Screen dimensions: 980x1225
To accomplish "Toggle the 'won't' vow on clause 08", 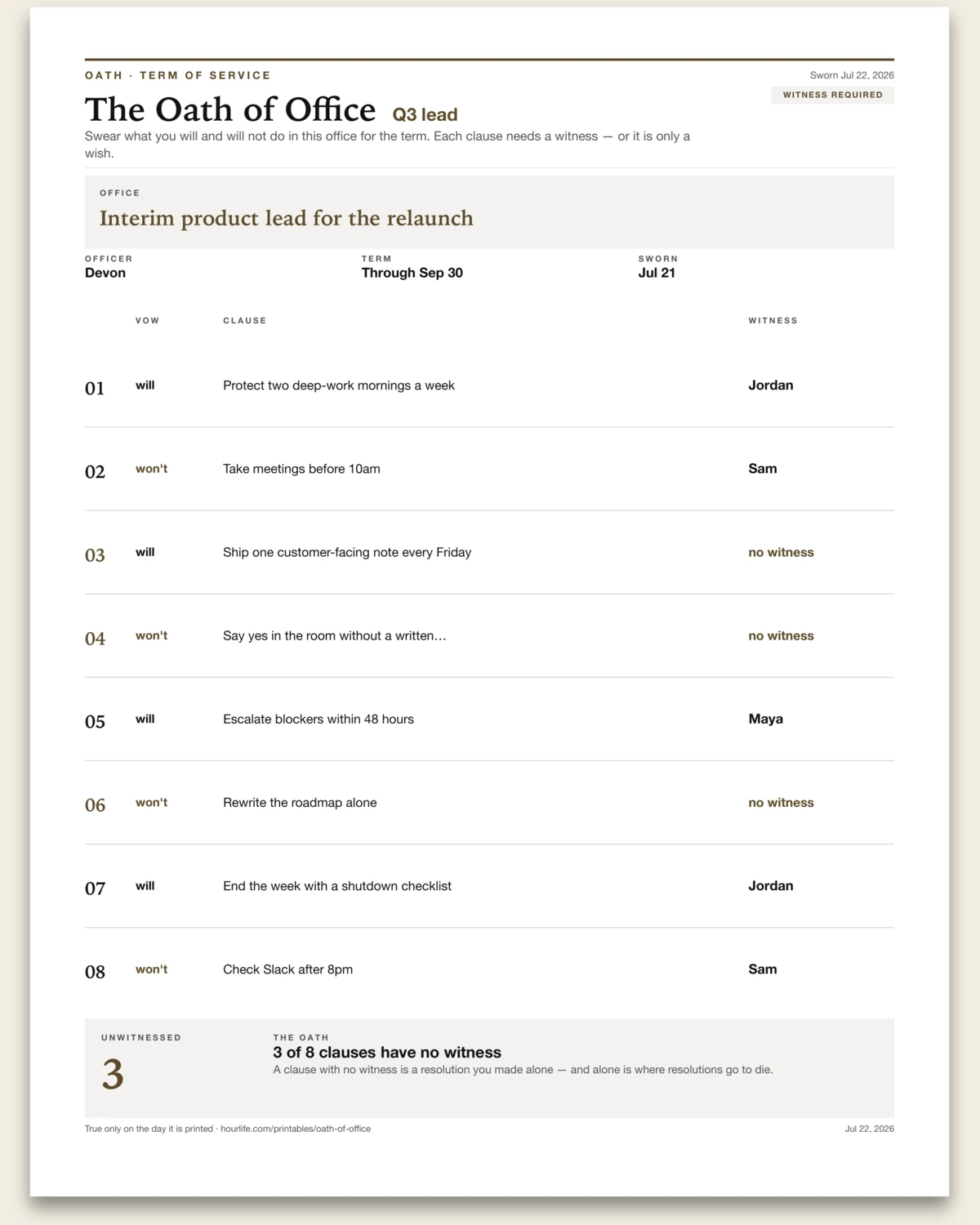I will click(x=152, y=969).
